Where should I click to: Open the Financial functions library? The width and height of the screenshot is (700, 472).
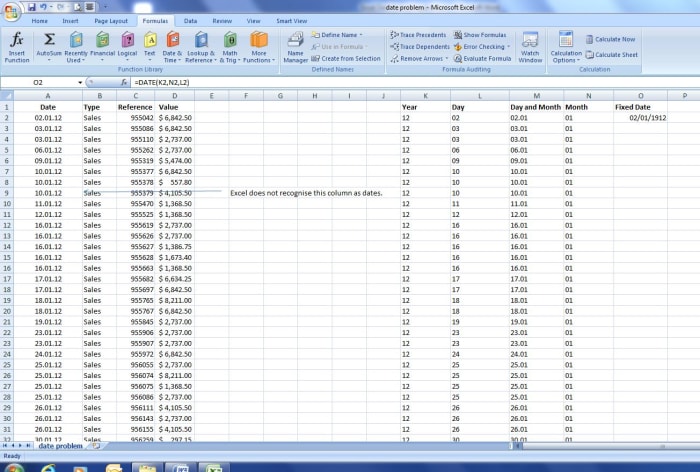point(102,45)
